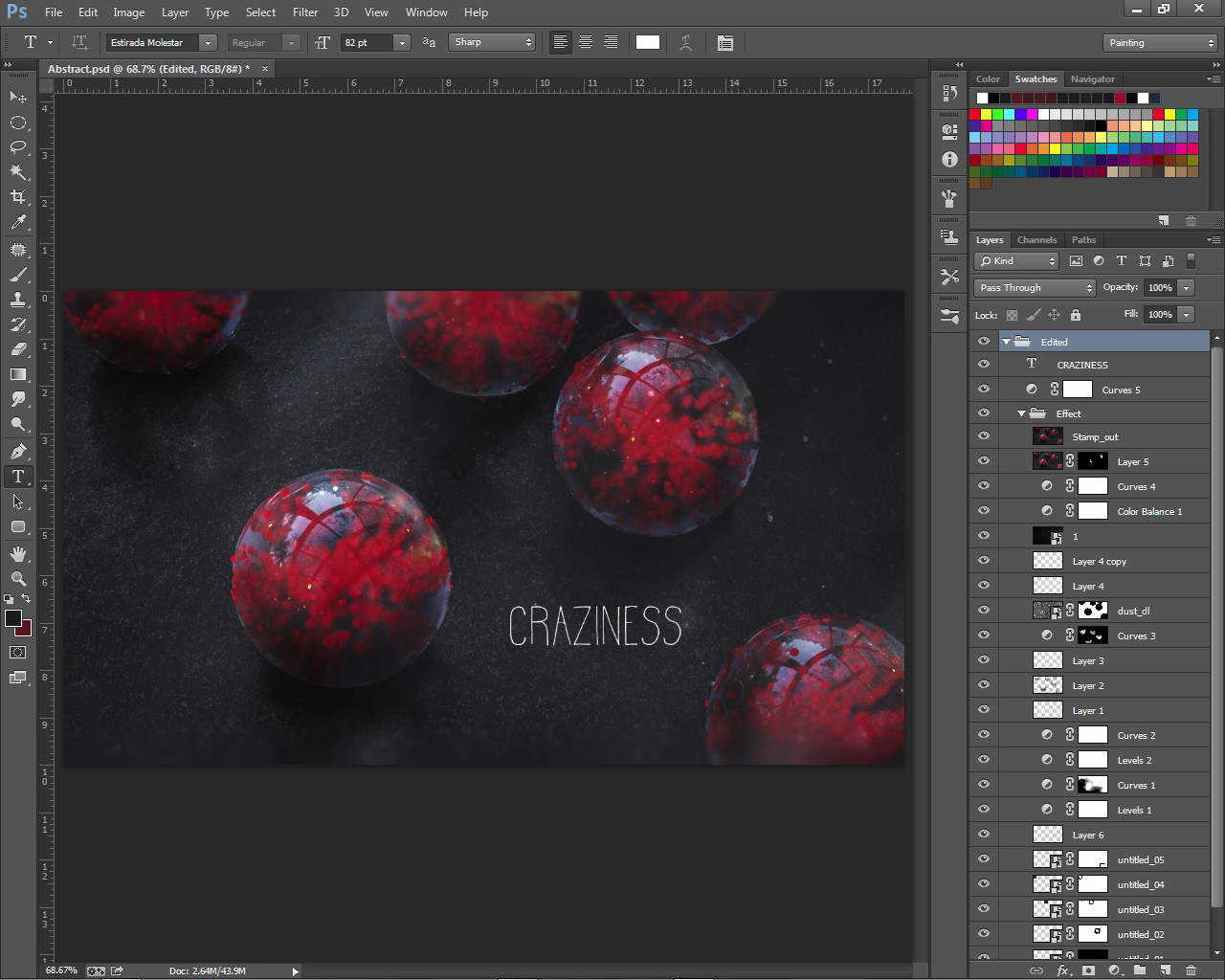Toggle visibility of Layer 6
Screen dimensions: 1225x980
pyautogui.click(x=984, y=835)
